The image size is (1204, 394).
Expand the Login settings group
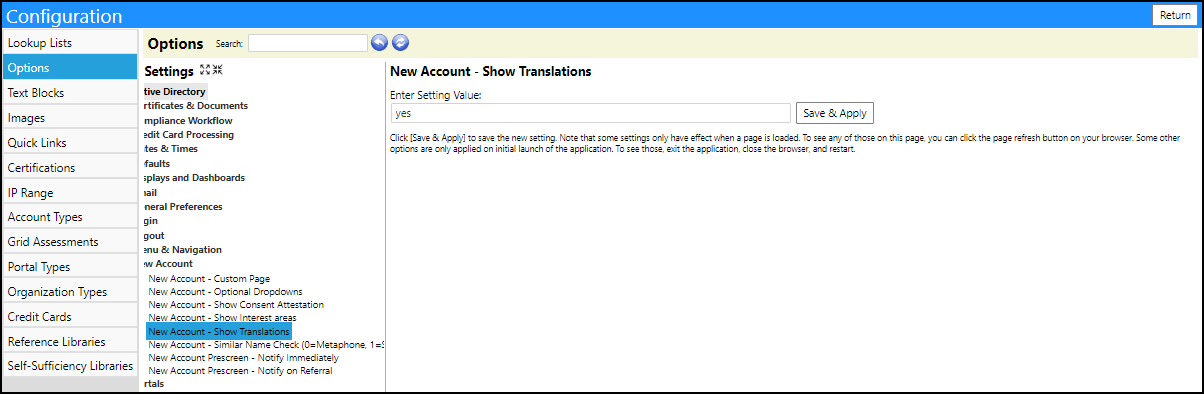[151, 221]
